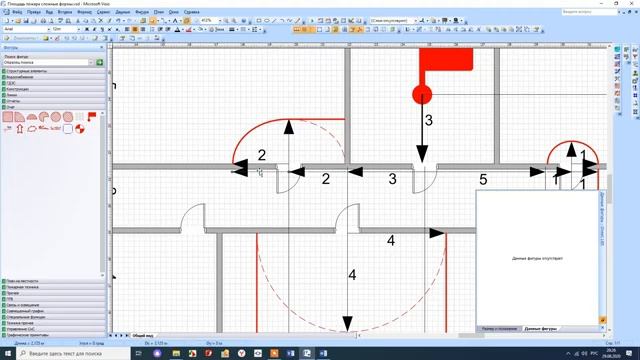Image resolution: width=640 pixels, height=360 pixels.
Task: Pick the full circle fire area shape
Action: pyautogui.click(x=56, y=117)
